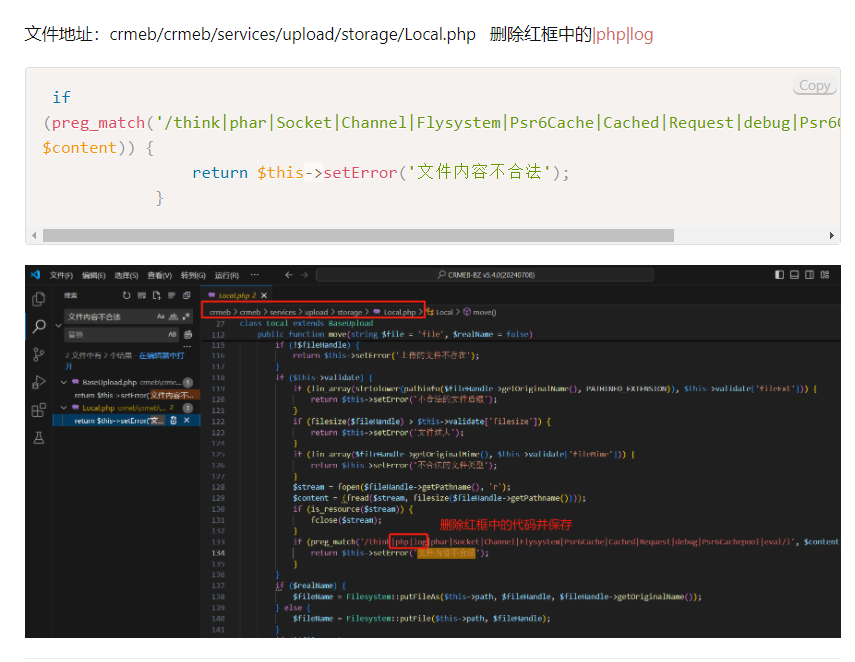The height and width of the screenshot is (662, 855).
Task: Open the 运行(R) menu
Action: (227, 275)
